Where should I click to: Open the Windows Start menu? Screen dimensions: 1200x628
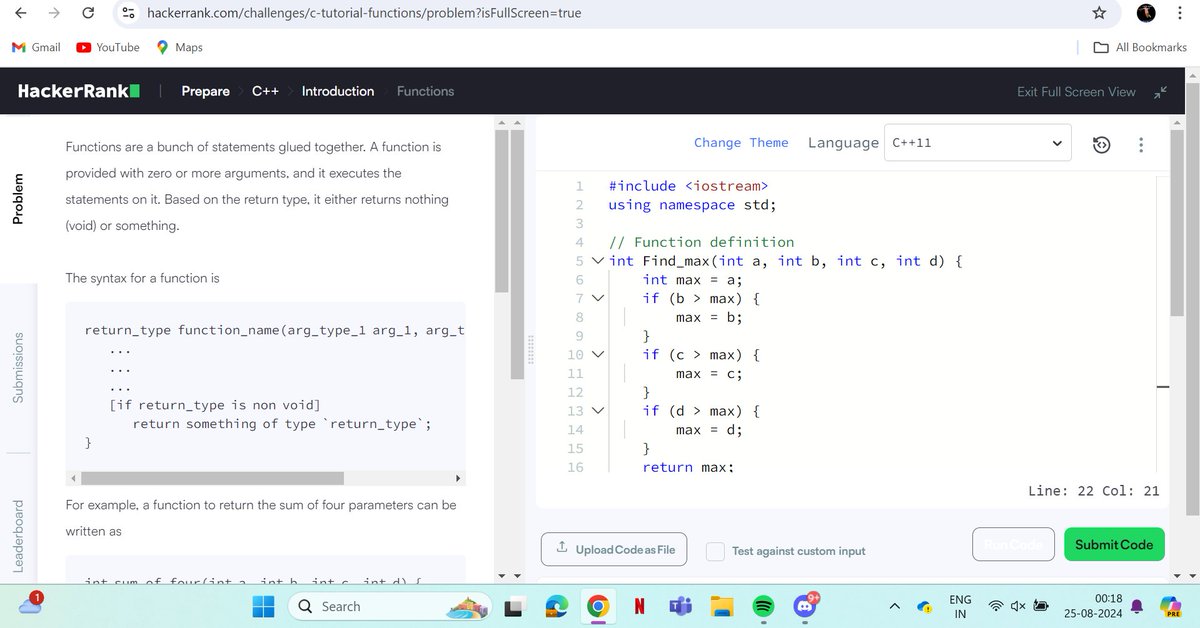(263, 606)
